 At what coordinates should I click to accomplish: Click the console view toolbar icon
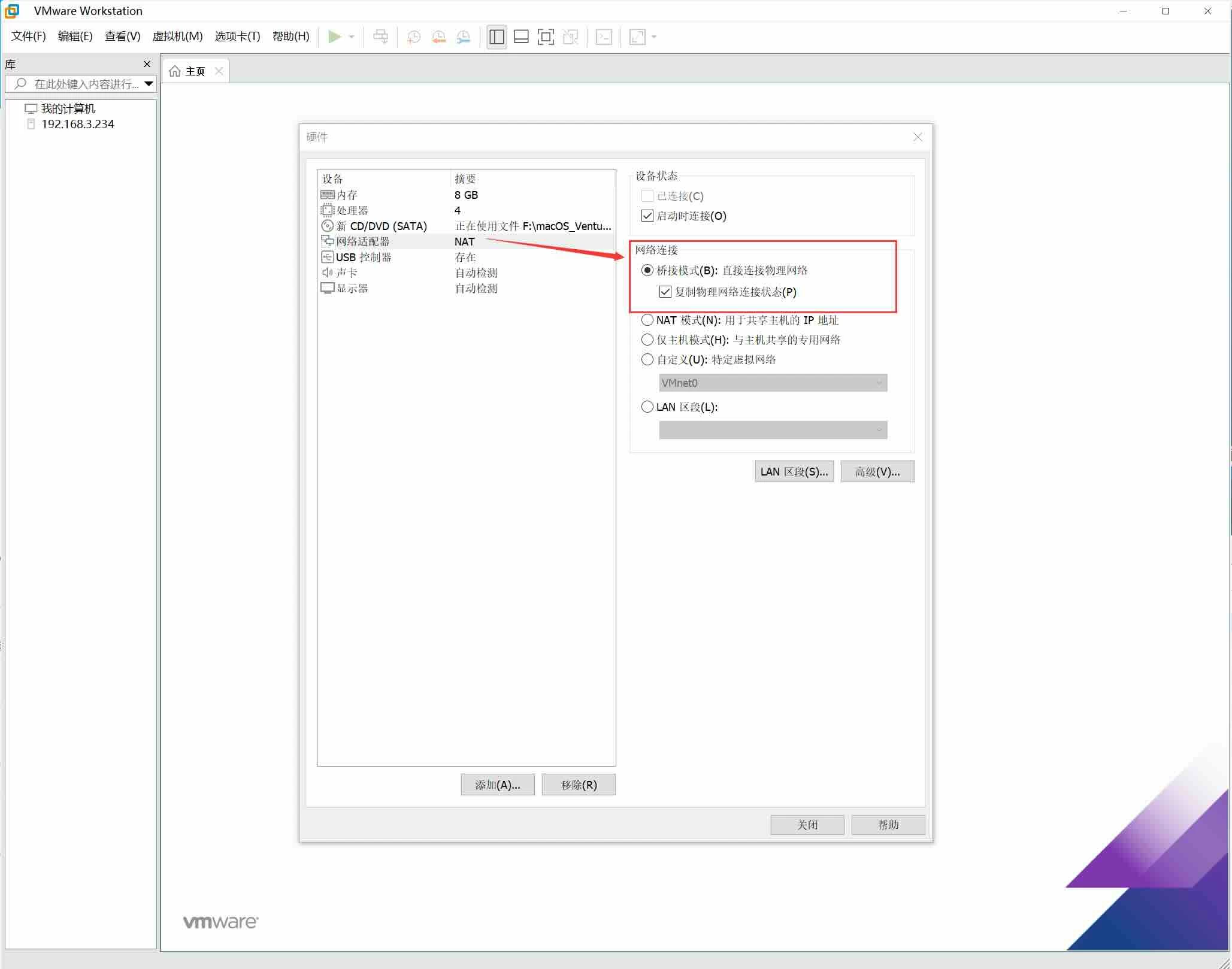(604, 37)
